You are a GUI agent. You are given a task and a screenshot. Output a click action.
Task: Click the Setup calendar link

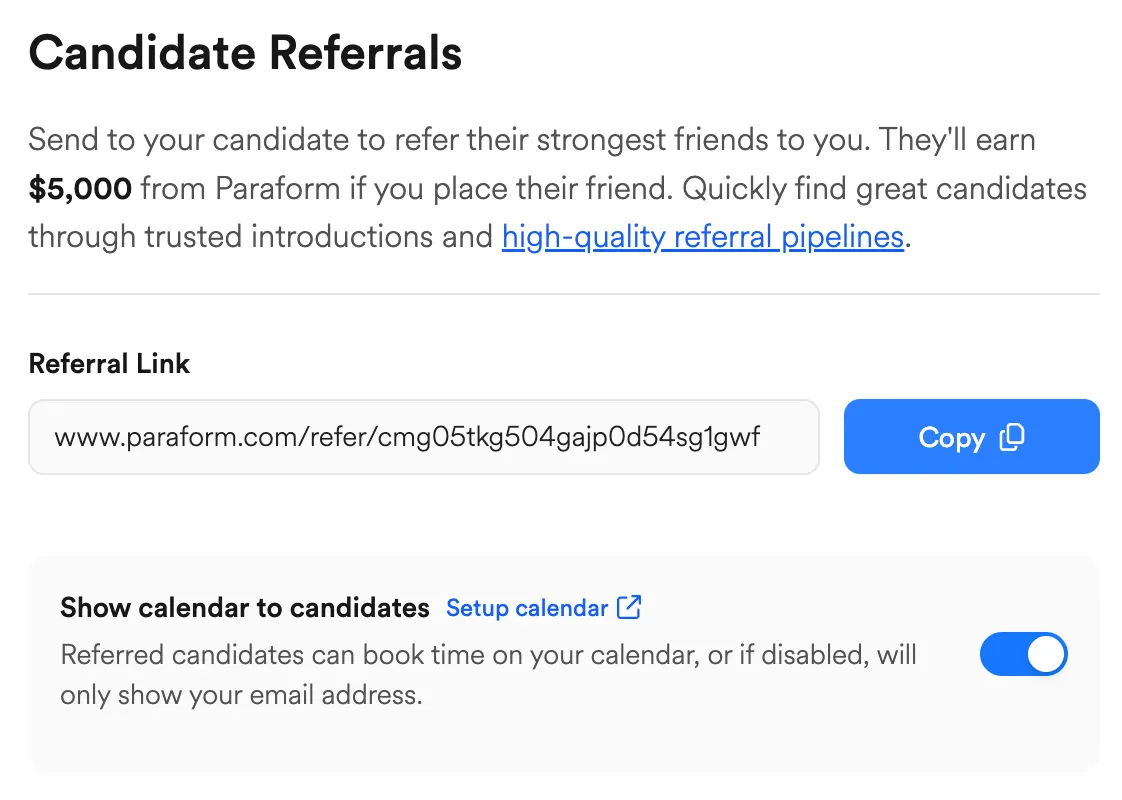pyautogui.click(x=528, y=607)
